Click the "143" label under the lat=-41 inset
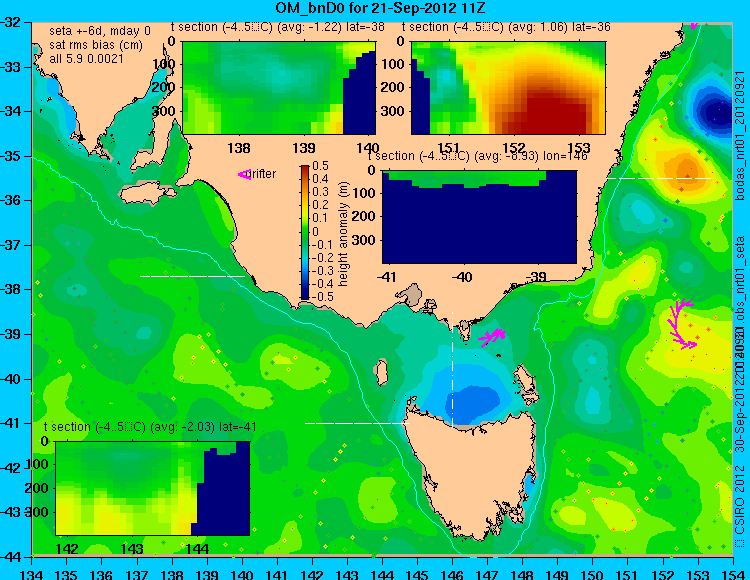The image size is (750, 580). pos(132,548)
